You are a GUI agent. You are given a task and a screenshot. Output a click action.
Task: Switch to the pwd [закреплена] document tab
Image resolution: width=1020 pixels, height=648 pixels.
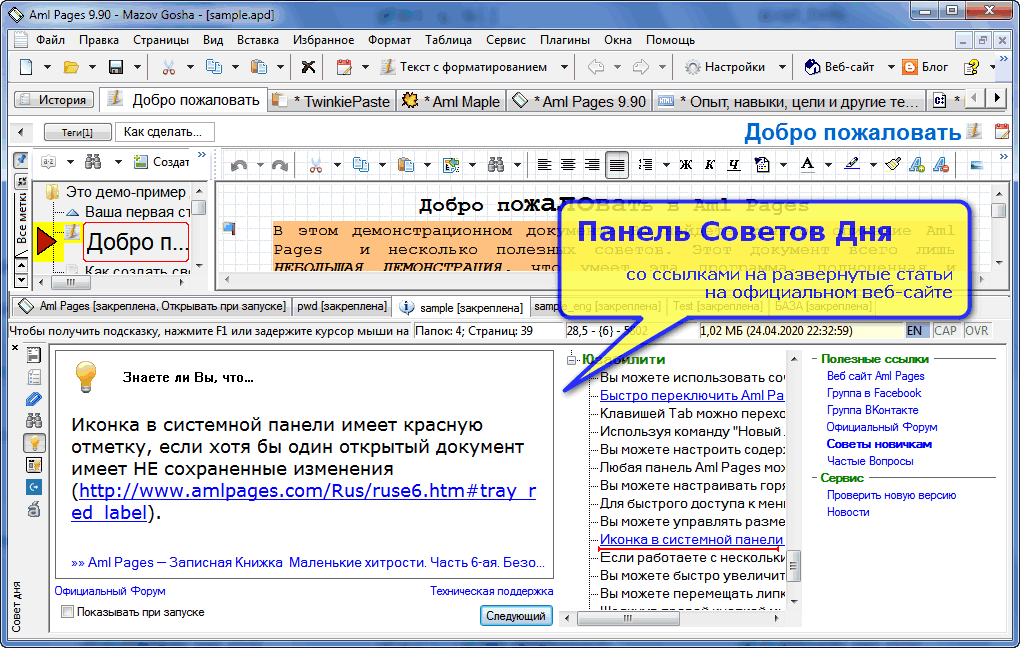tap(342, 306)
